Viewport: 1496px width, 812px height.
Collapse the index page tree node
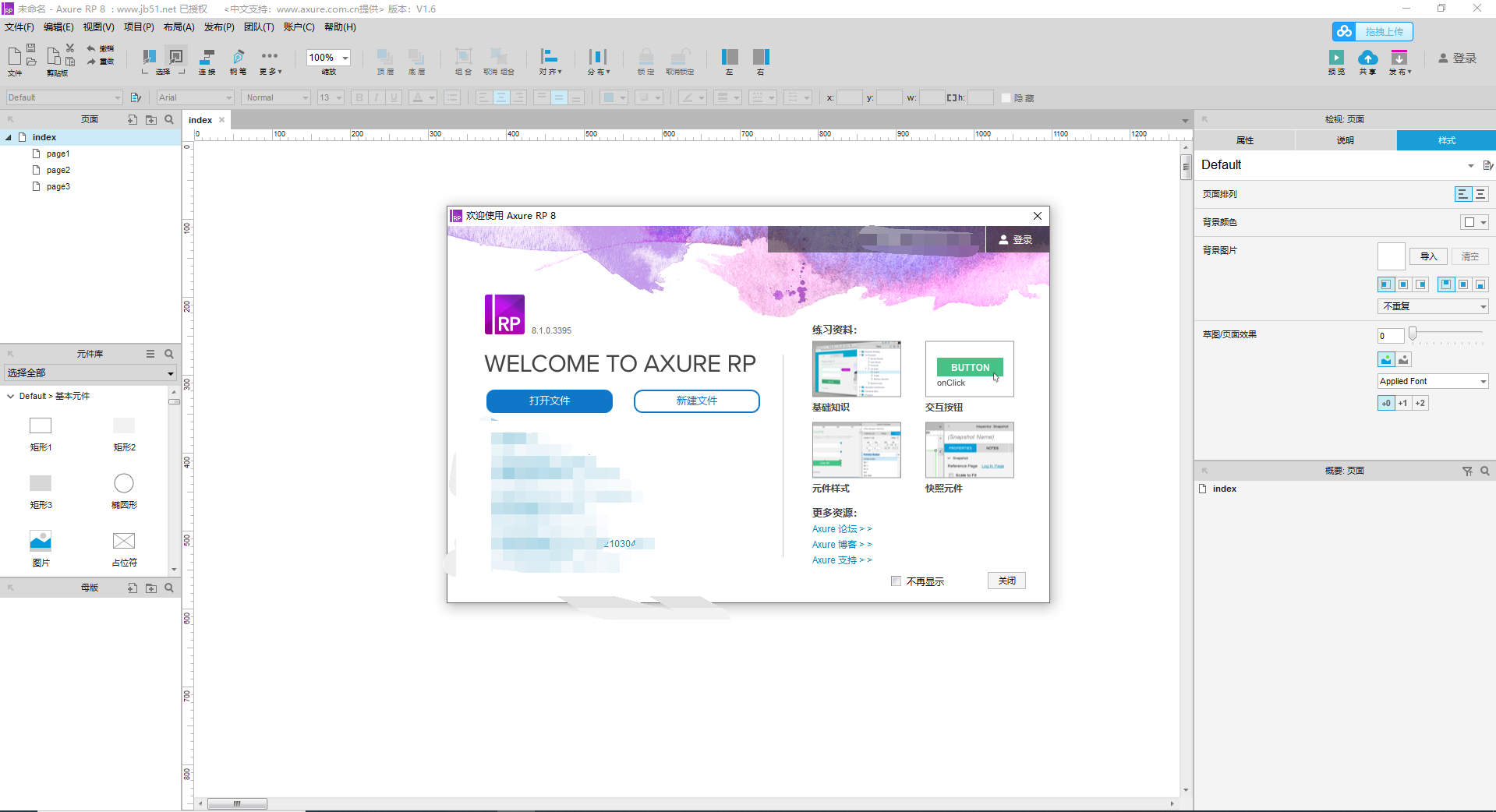tap(9, 137)
